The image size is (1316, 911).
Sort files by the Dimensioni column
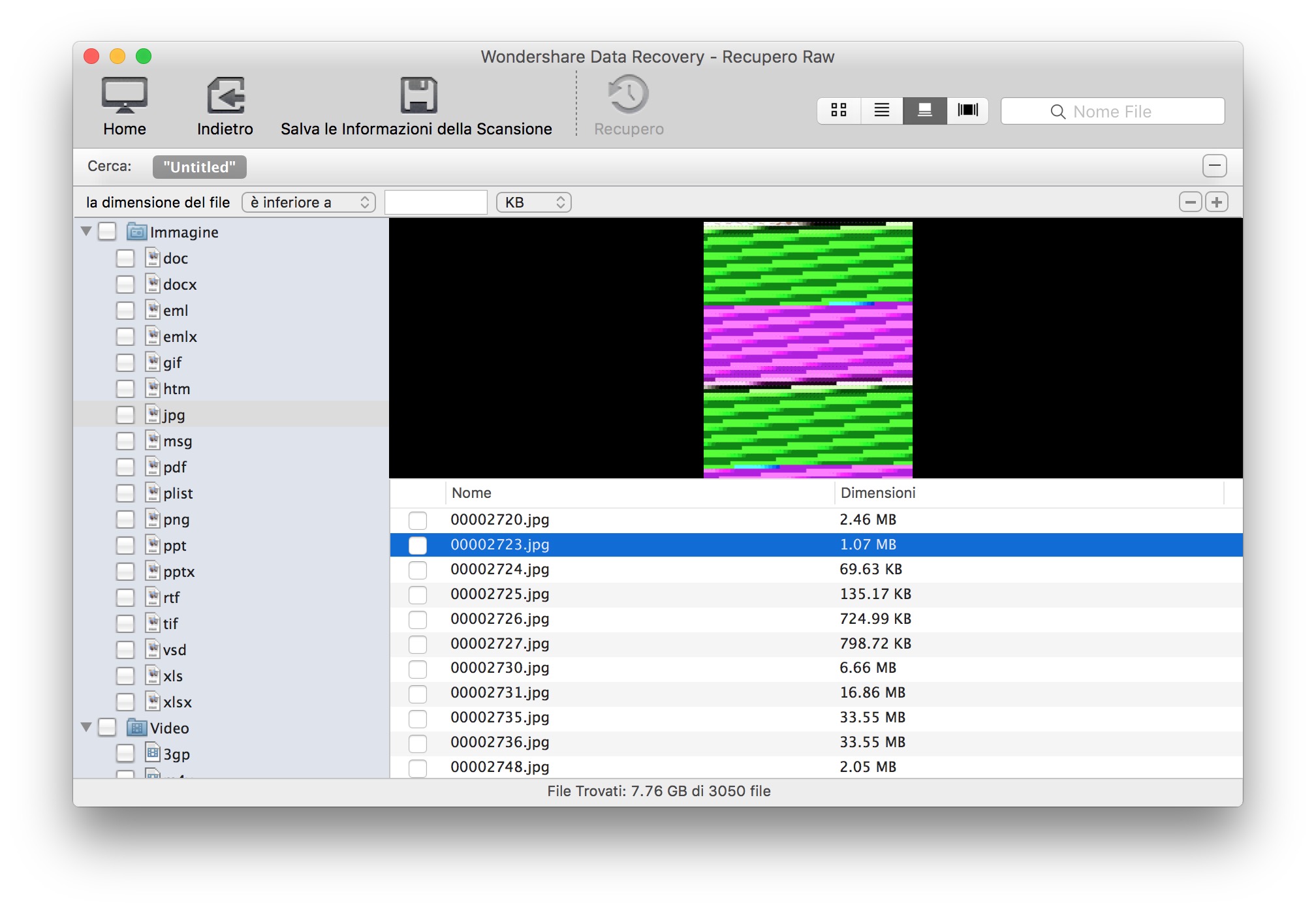point(878,493)
